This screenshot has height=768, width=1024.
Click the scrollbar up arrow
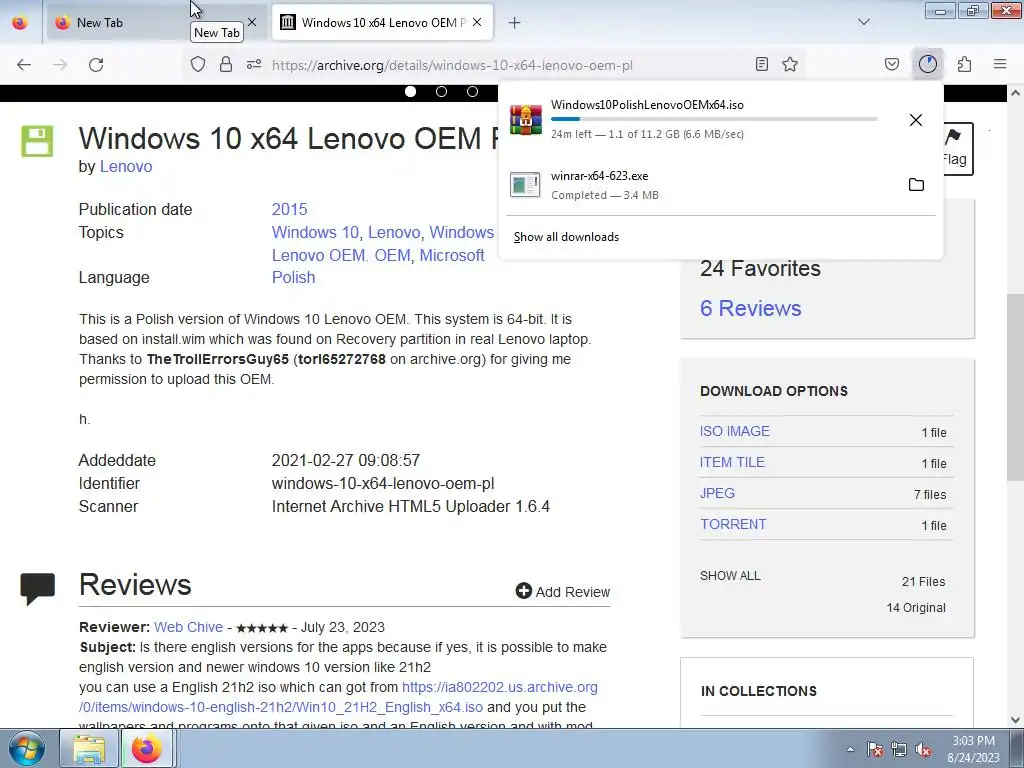point(1015,93)
